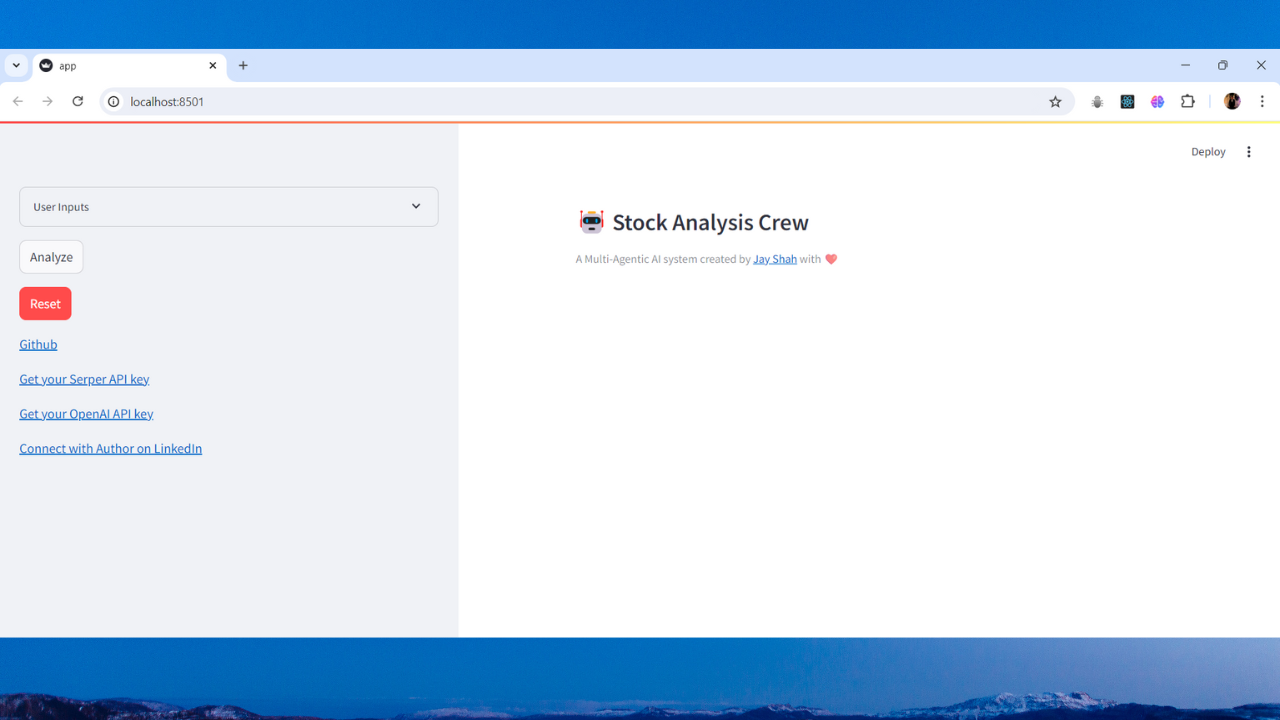Open 'Get your OpenAI API key' link

[86, 414]
